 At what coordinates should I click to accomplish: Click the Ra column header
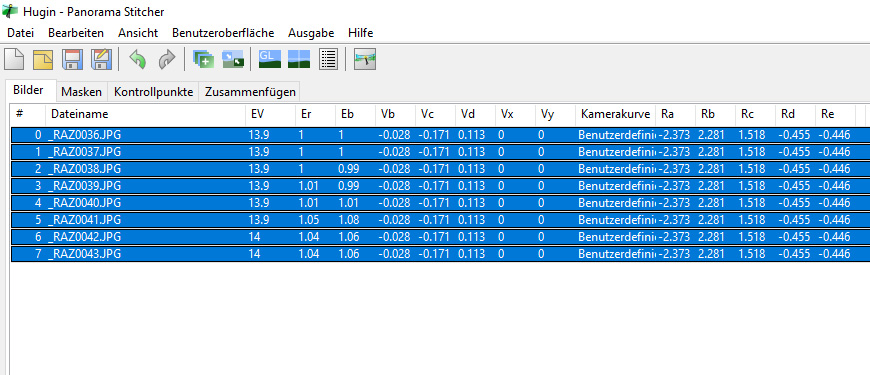[x=675, y=114]
